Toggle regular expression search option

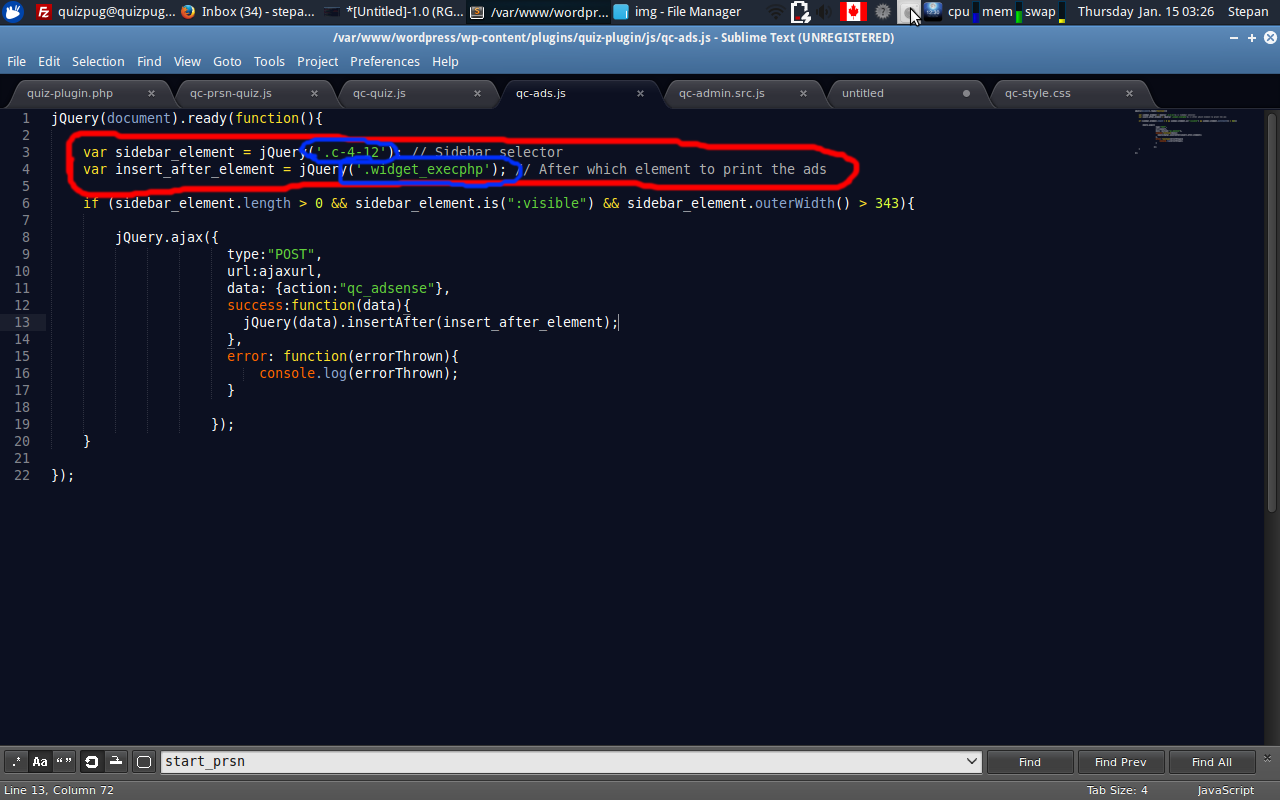[16, 762]
